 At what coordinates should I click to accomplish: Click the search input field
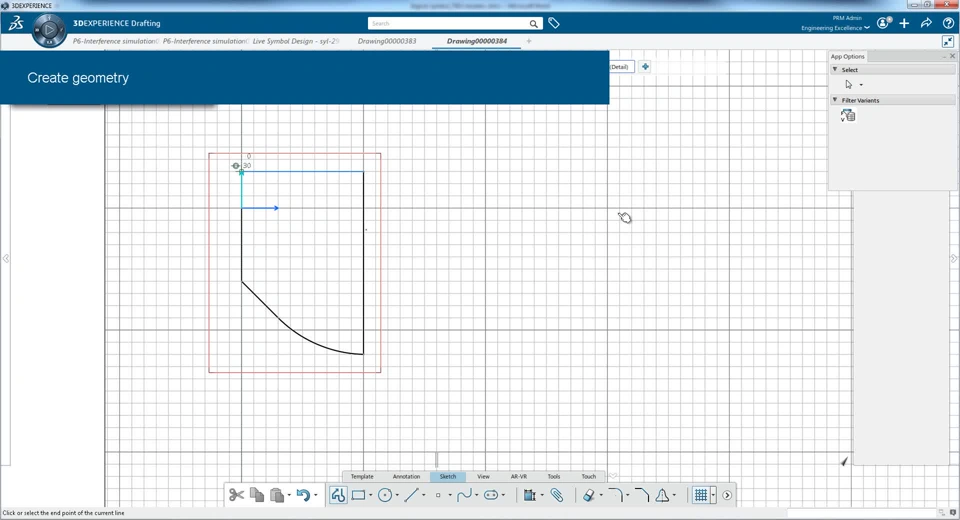click(448, 23)
